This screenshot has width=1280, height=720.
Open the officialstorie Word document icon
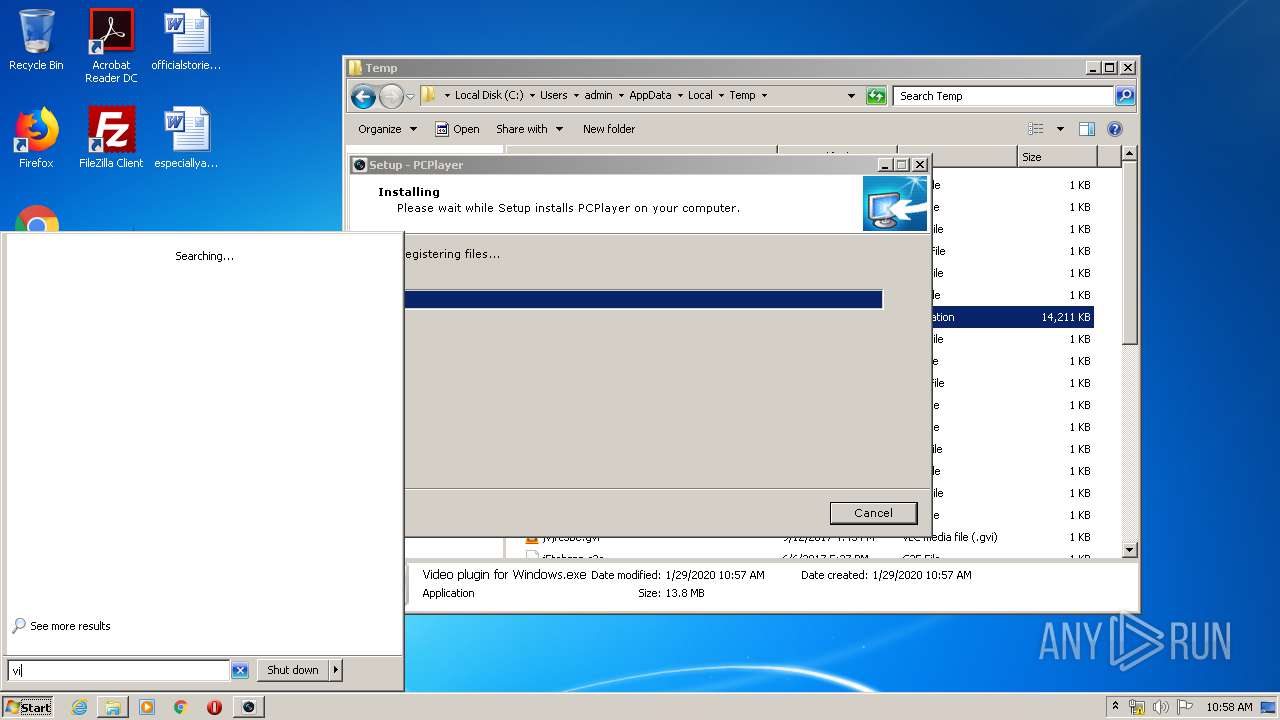[x=186, y=40]
